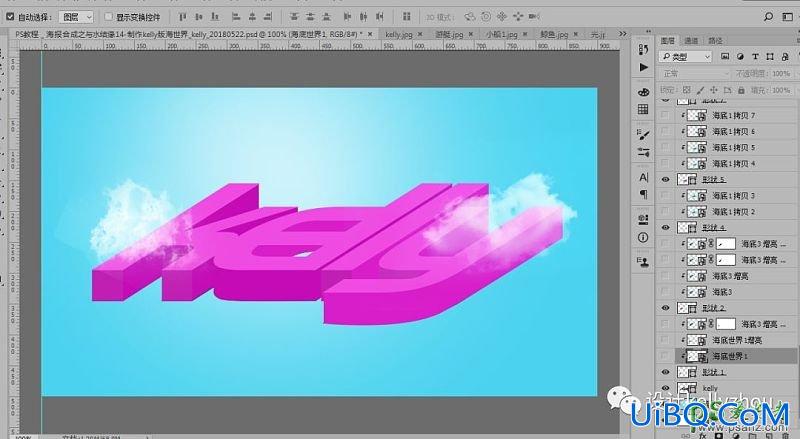Switch to the 通道 panel tab
Image resolution: width=800 pixels, height=439 pixels.
(691, 41)
